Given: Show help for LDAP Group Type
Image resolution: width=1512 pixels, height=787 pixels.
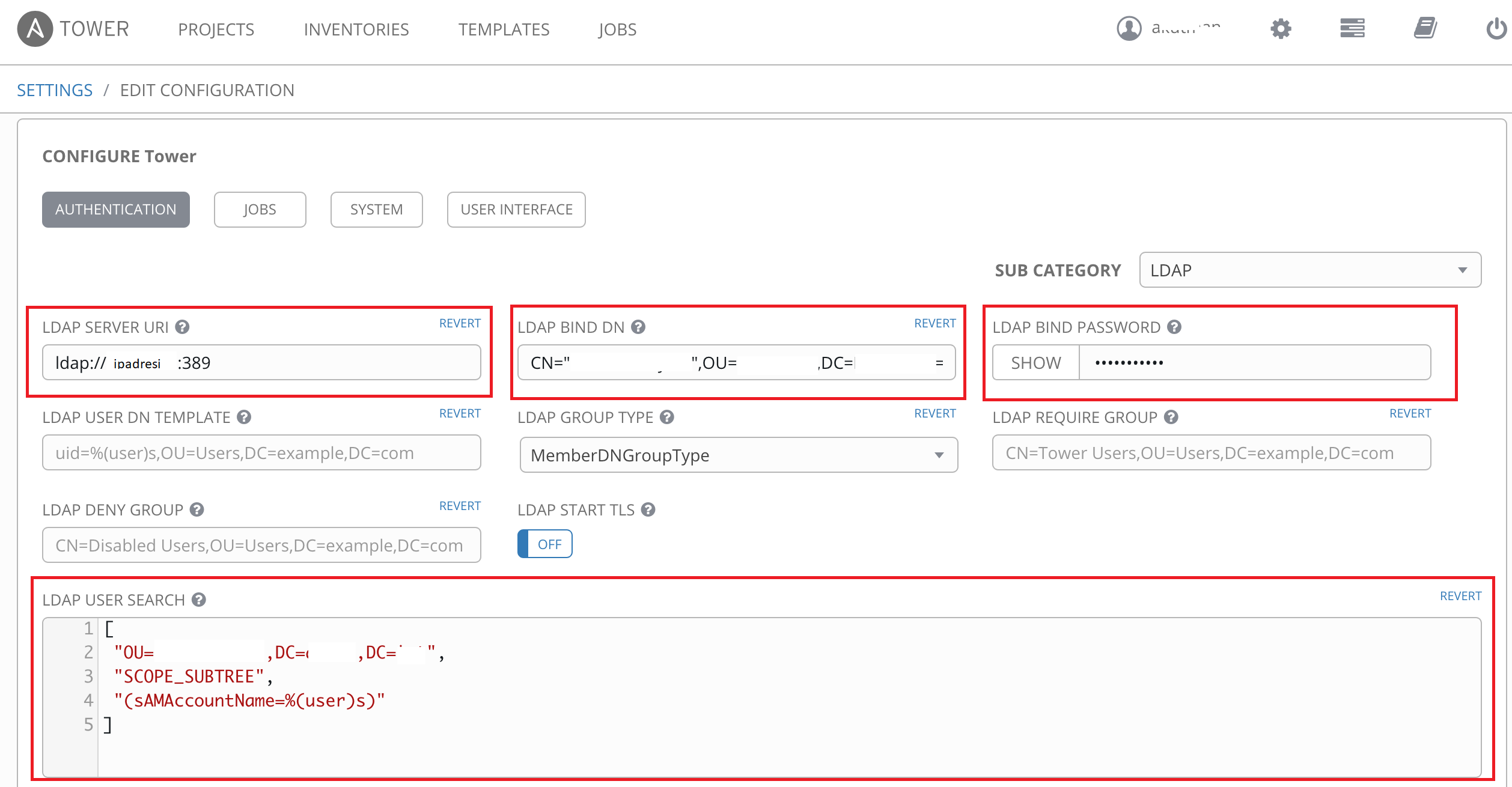Looking at the screenshot, I should tap(667, 417).
